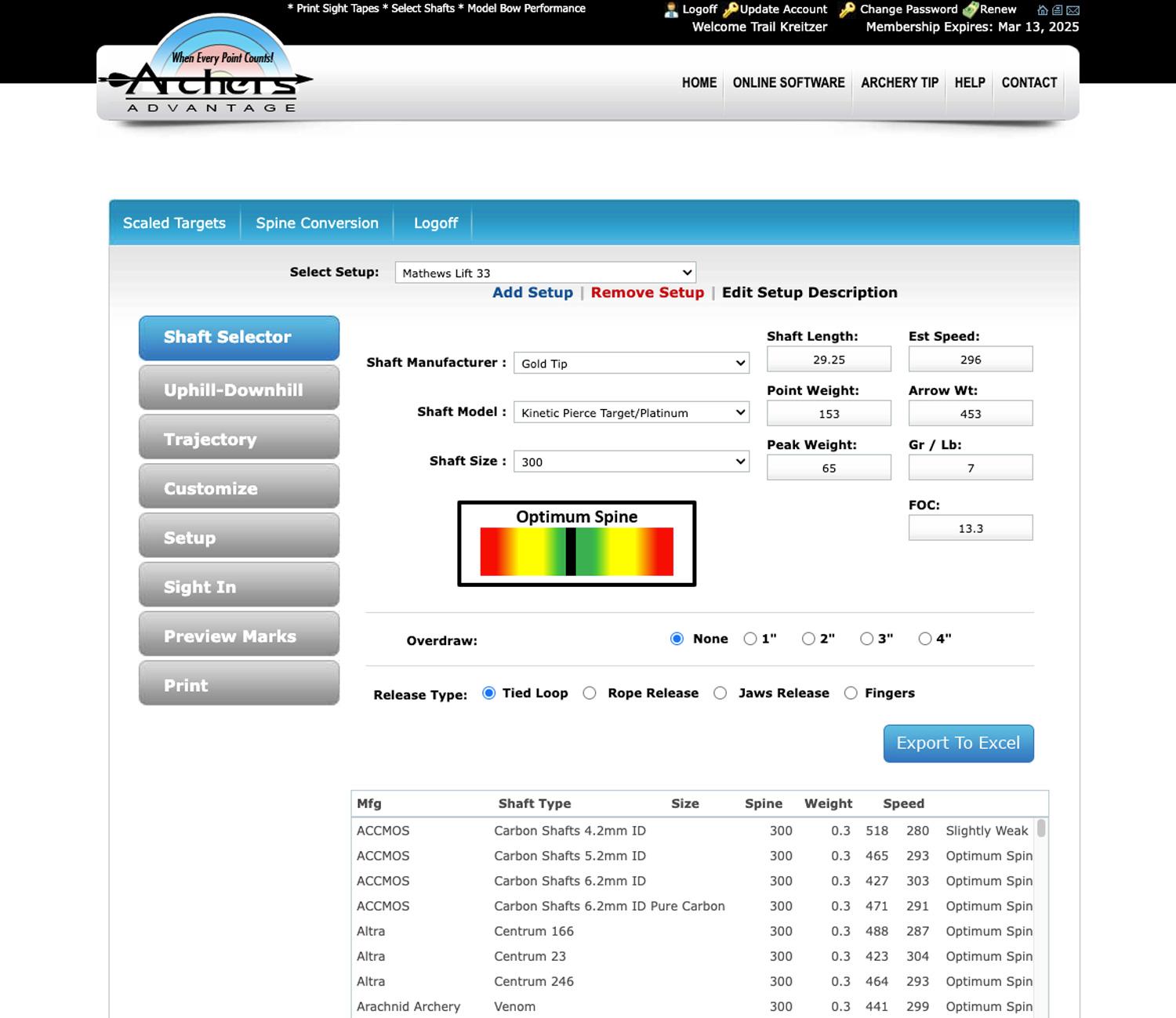Open the Shaft Manufacturer dropdown
The width and height of the screenshot is (1176, 1018).
(x=631, y=363)
